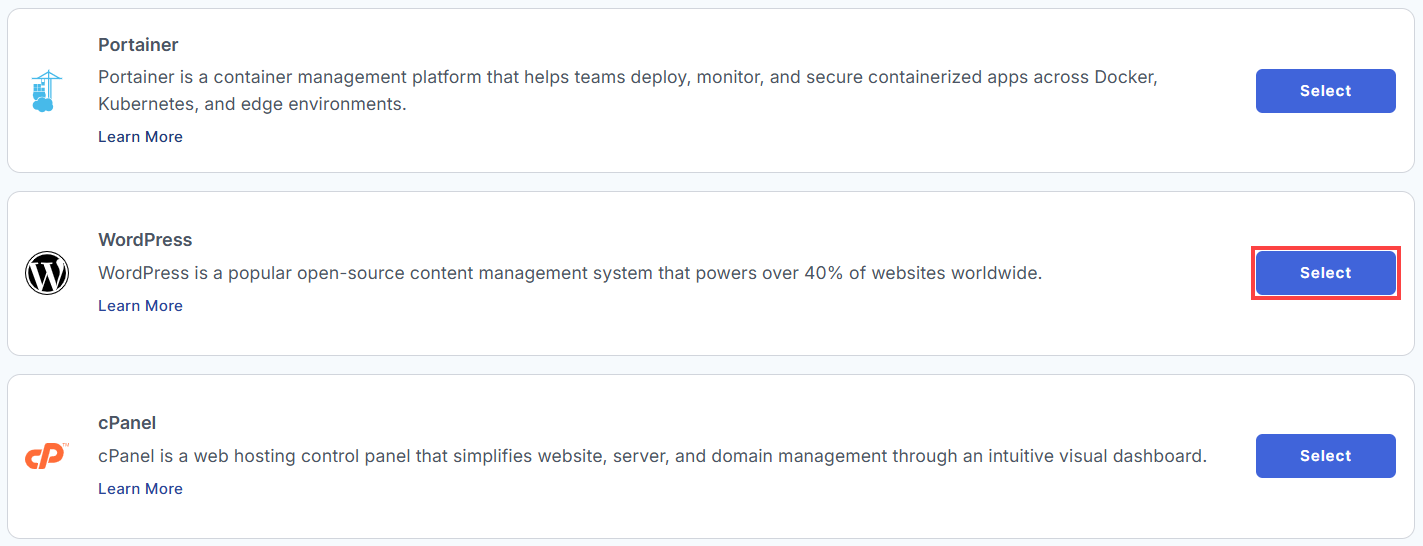Viewport: 1423px width, 546px height.
Task: Select the cPanel application
Action: point(1325,456)
